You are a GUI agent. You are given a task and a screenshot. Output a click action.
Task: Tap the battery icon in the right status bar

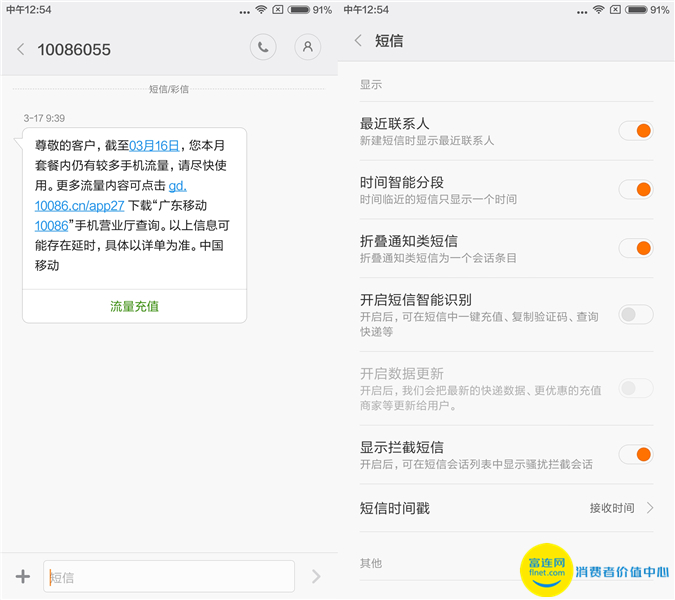pos(636,9)
